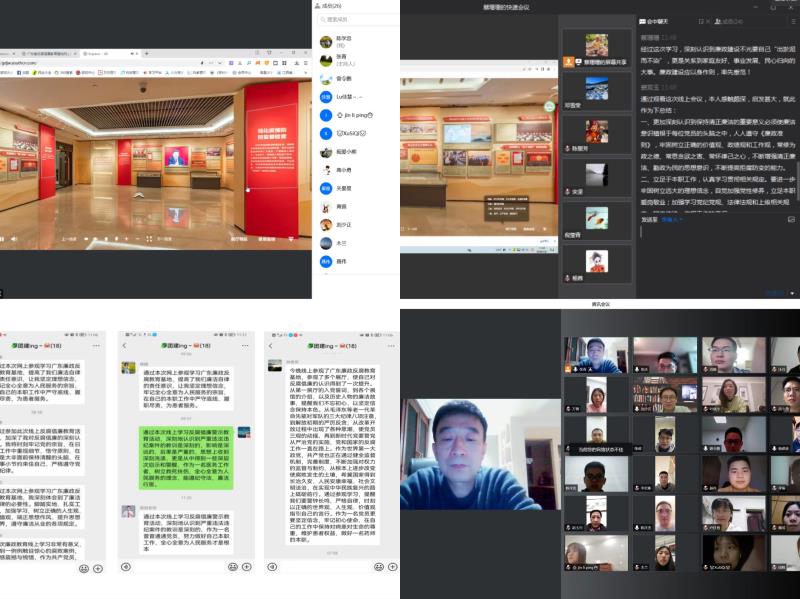Click the orange screen-sharing indicator icon
Viewport: 800px width, 599px height.
(x=569, y=62)
